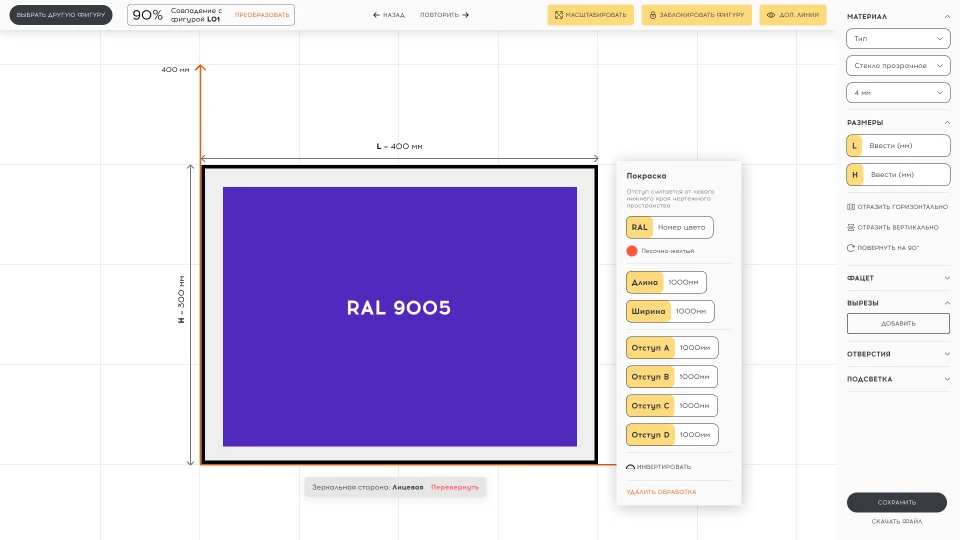Open the Тип material dropdown
The height and width of the screenshot is (540, 960).
pos(898,39)
